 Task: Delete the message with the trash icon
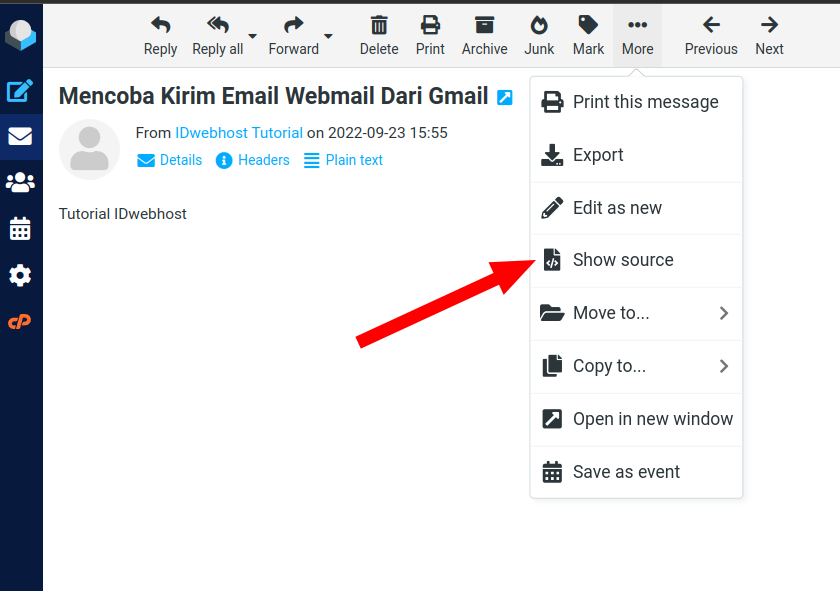tap(379, 36)
